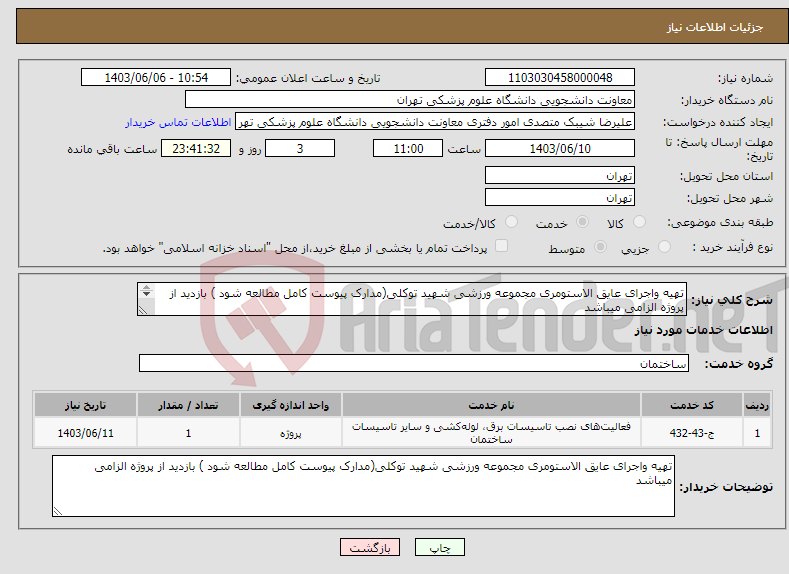Click the ردیف column header
This screenshot has height=574, width=789.
pyautogui.click(x=757, y=405)
